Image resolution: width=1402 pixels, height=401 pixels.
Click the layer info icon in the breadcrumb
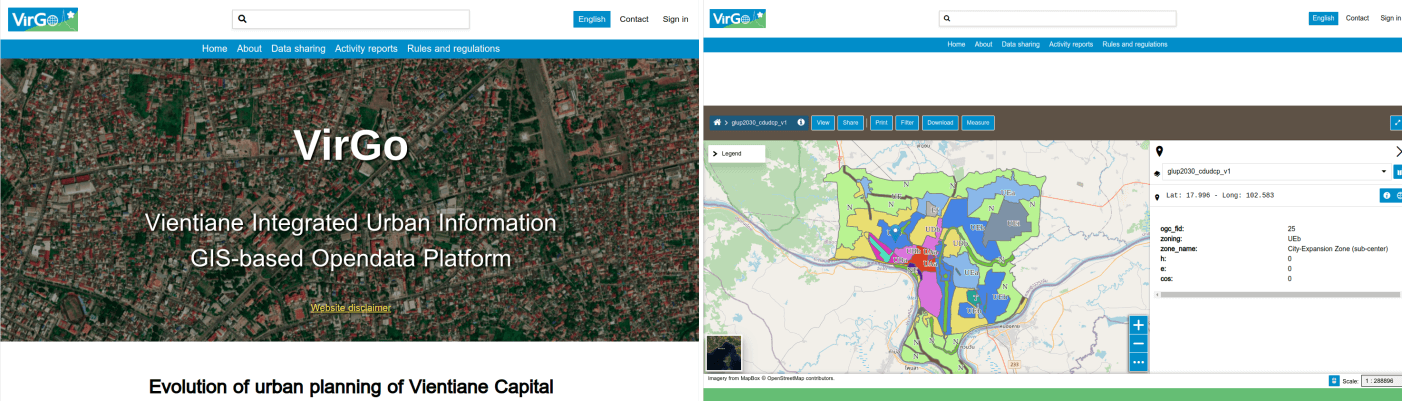click(801, 123)
